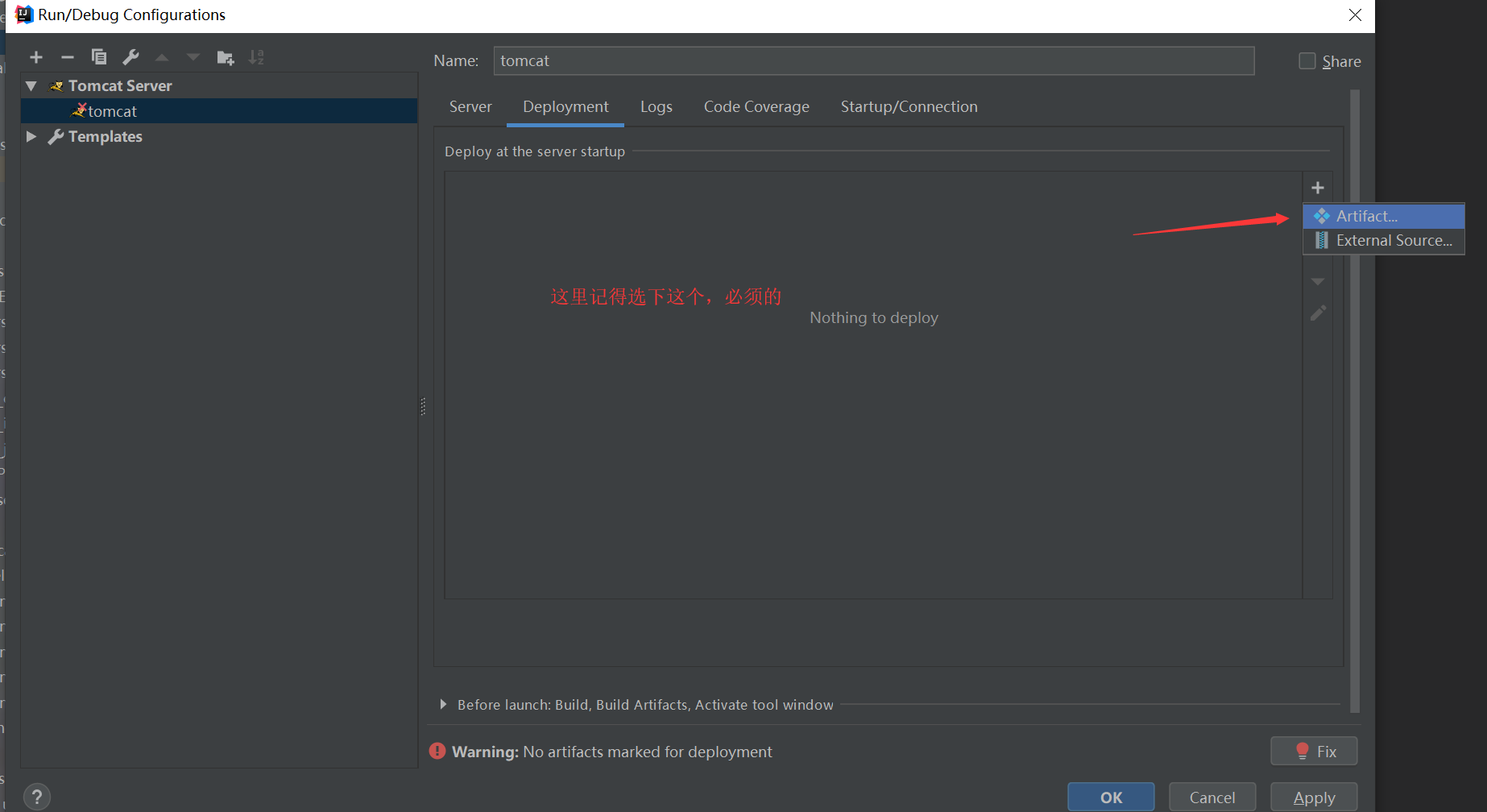
Task: Choose Artifact... from the popup menu
Action: tap(1384, 216)
